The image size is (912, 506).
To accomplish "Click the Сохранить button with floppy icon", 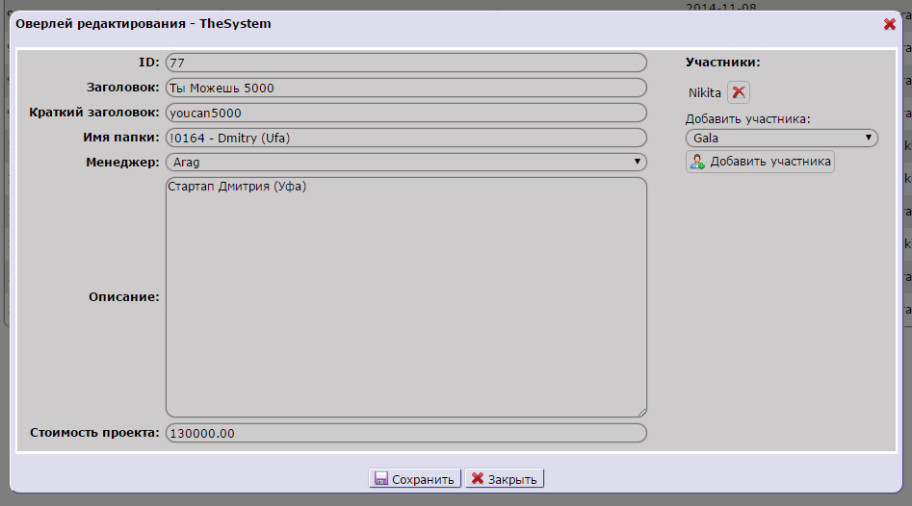I will (x=415, y=479).
